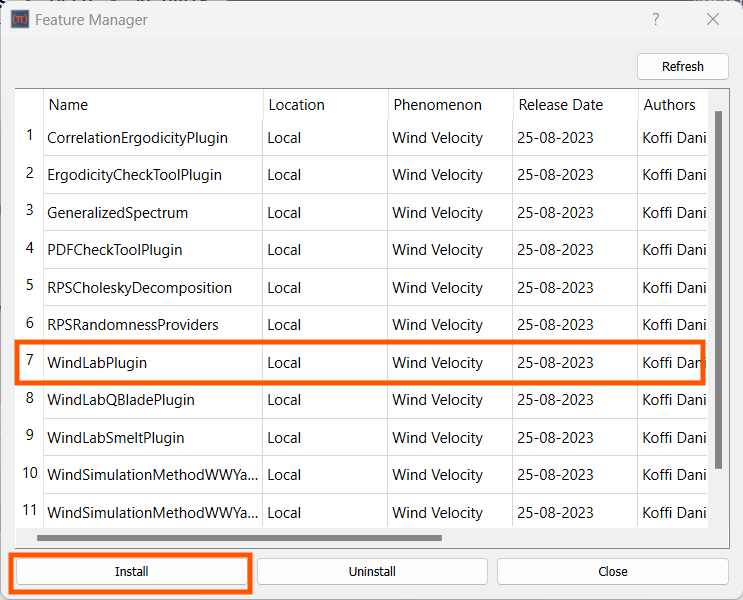Click the Uninstall button

click(x=372, y=571)
